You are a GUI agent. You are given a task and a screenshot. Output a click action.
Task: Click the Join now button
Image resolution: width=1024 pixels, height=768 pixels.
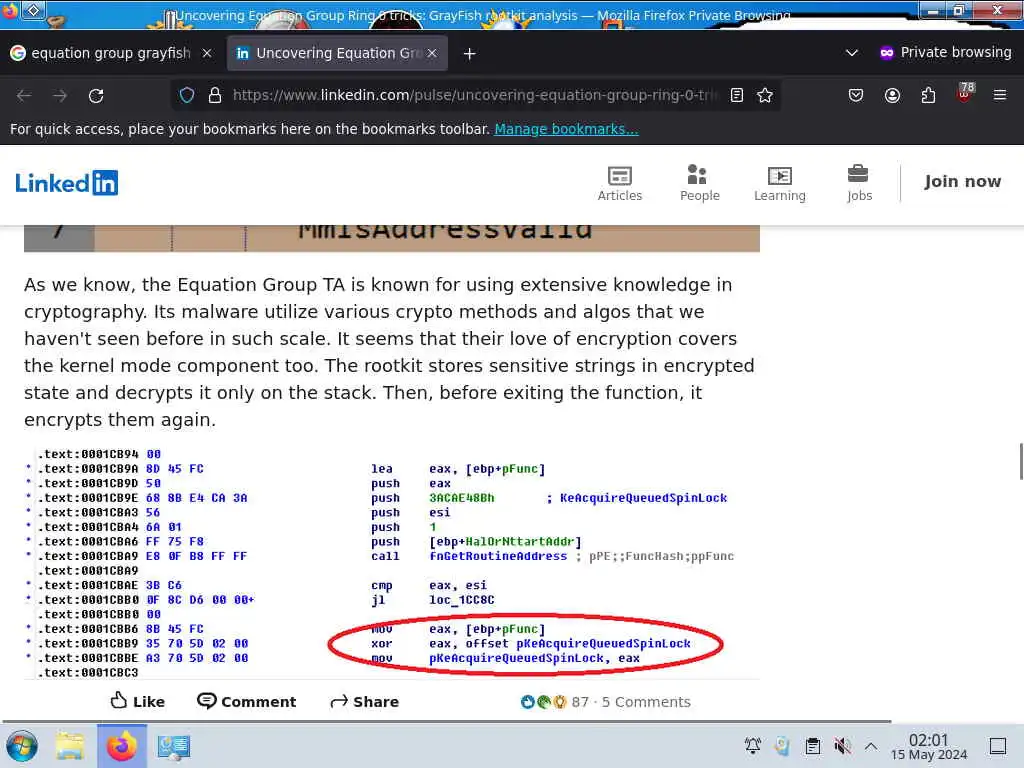(x=962, y=182)
